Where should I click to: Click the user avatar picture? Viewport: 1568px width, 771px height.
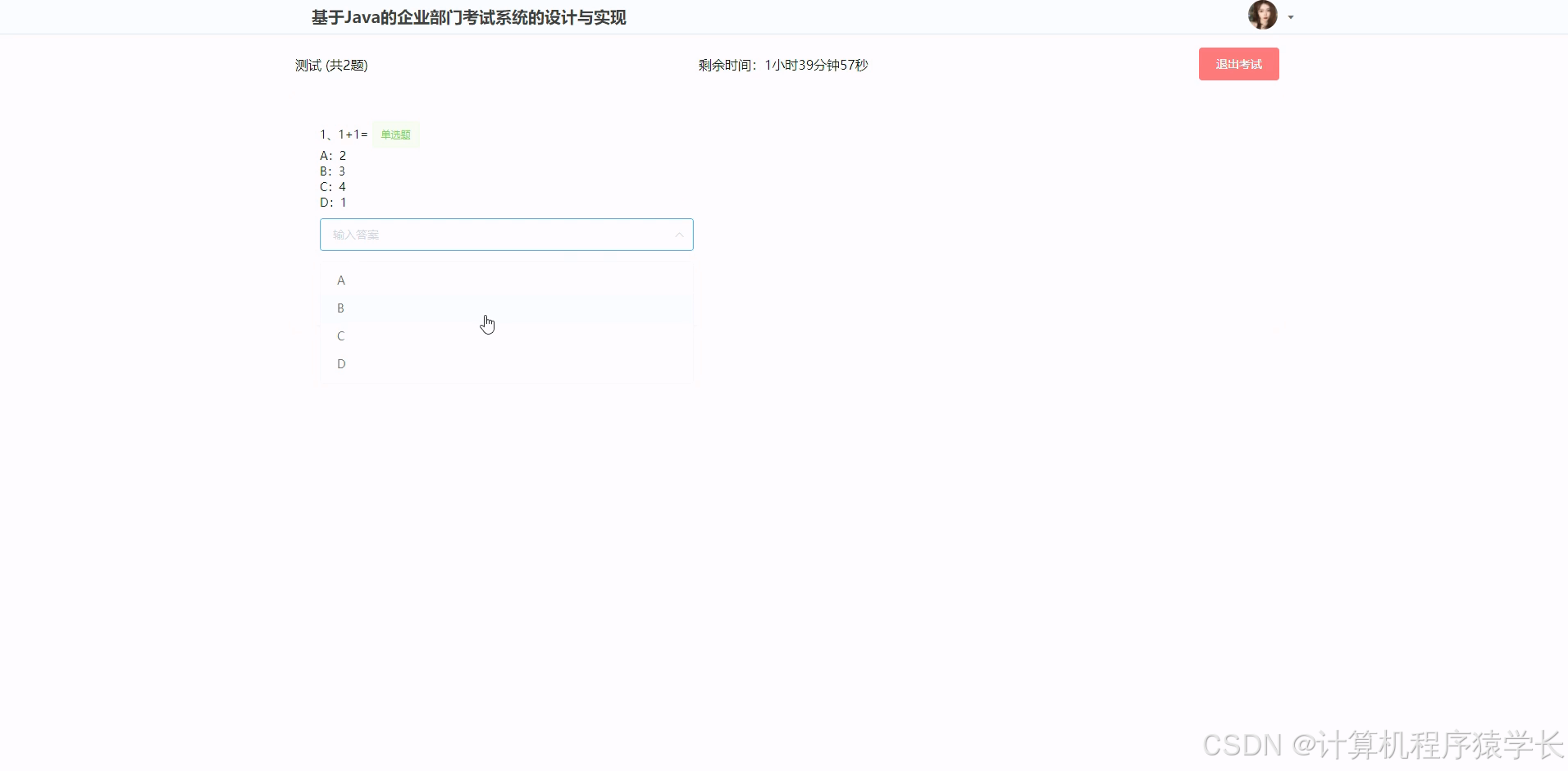pyautogui.click(x=1262, y=15)
